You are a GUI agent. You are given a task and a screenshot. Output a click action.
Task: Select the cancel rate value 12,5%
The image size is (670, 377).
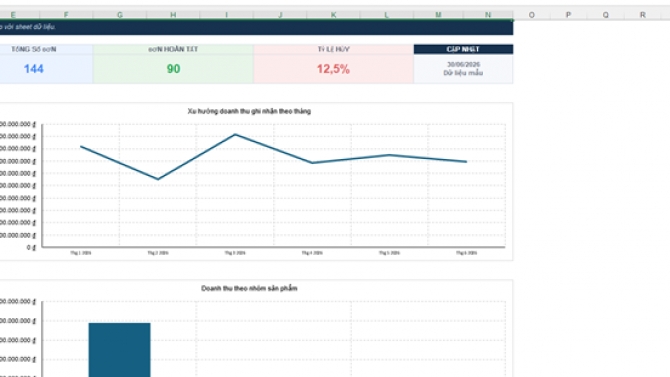pos(333,69)
